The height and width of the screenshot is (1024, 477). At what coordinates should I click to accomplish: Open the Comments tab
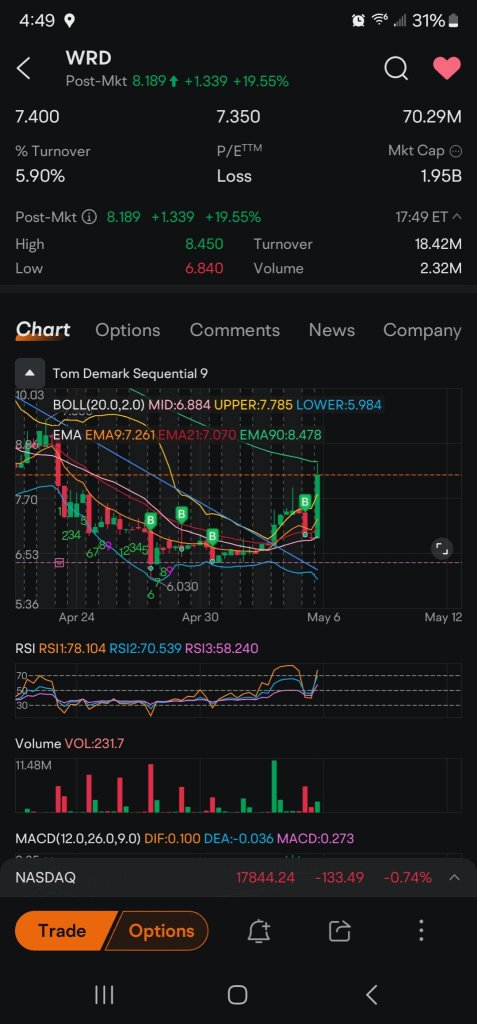coord(235,330)
